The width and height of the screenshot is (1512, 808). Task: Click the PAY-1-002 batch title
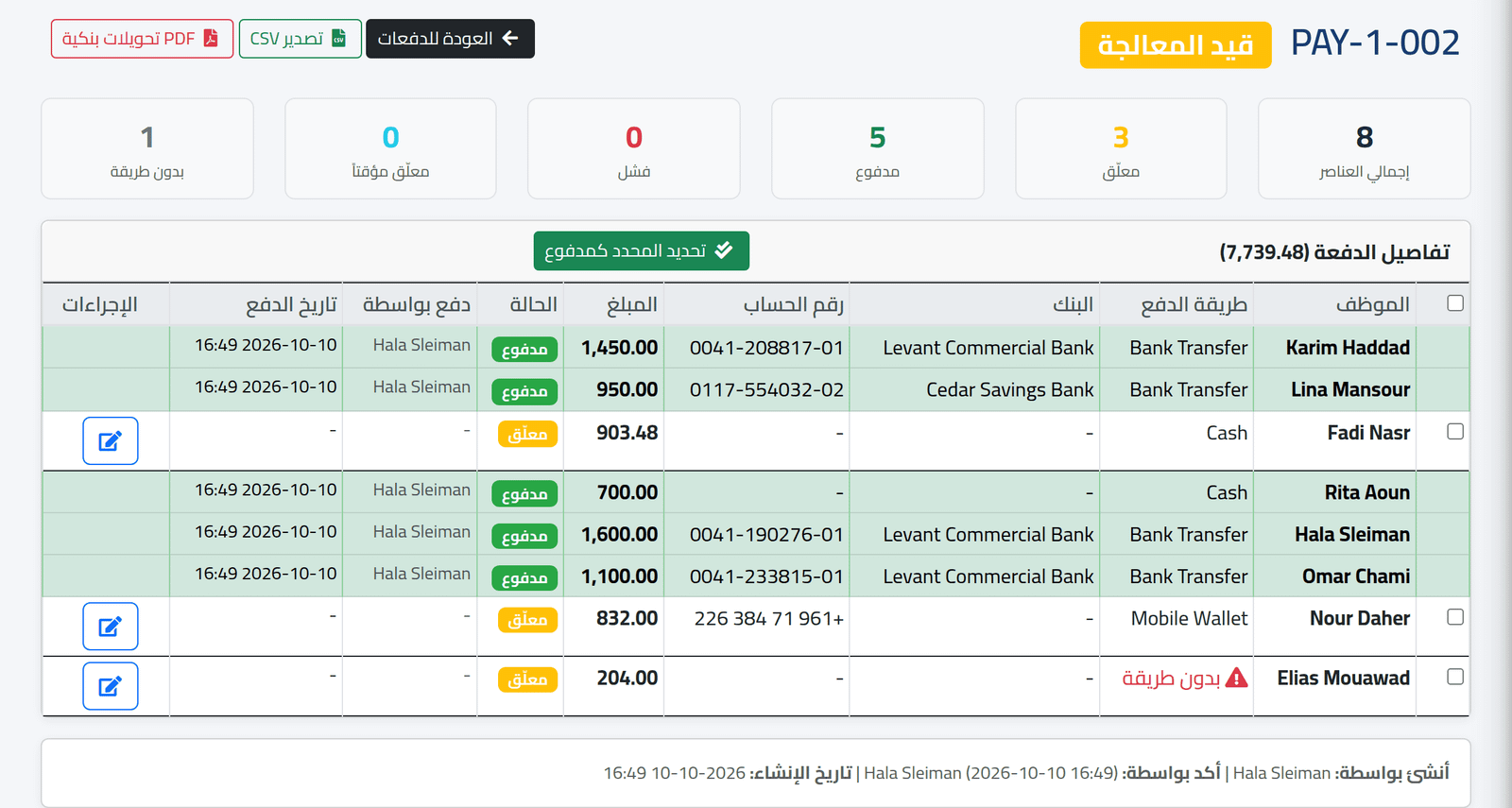(x=1375, y=43)
